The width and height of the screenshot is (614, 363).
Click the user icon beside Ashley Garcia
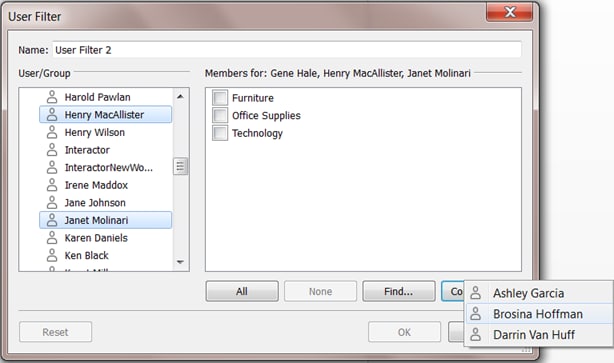475,293
